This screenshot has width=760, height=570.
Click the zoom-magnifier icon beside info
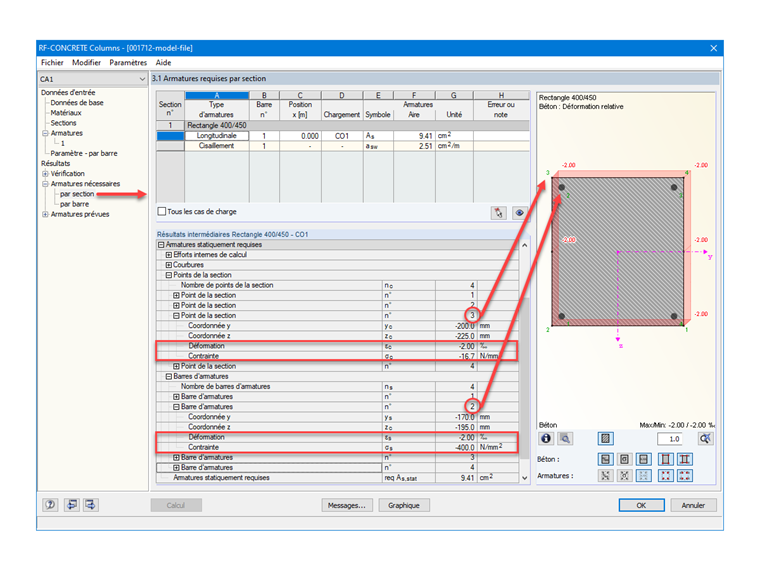pos(565,439)
